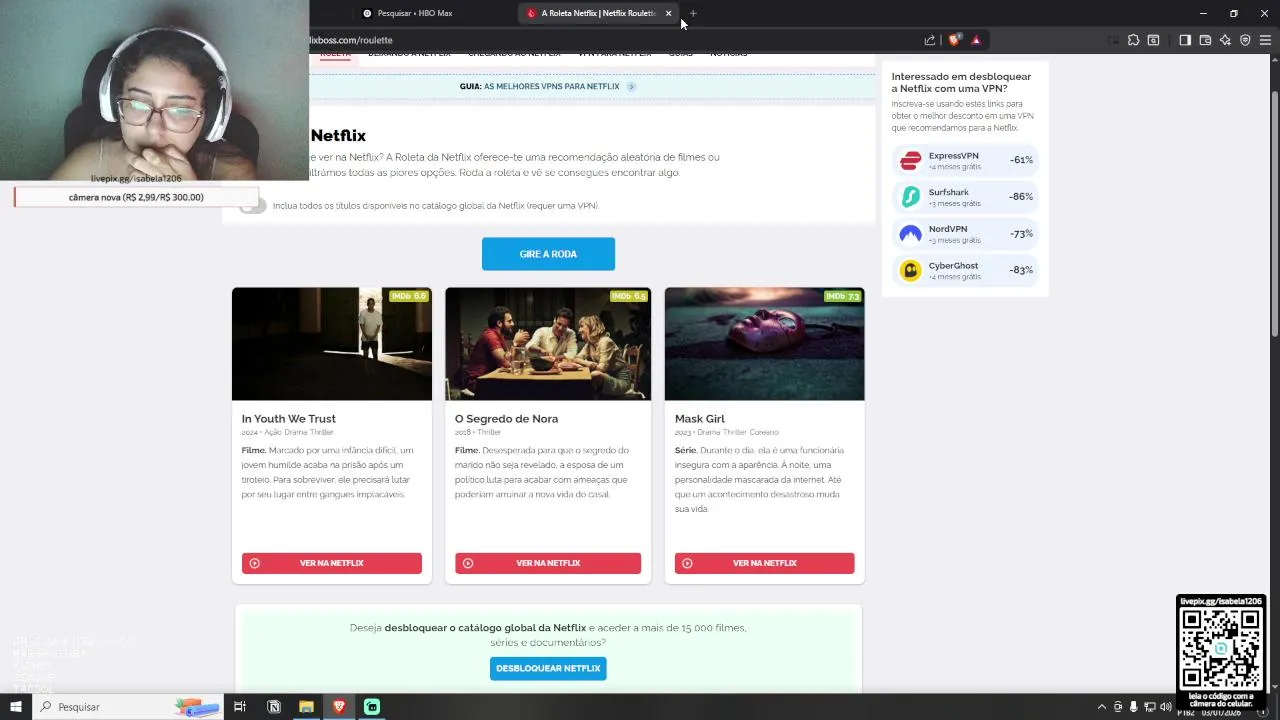Viewport: 1280px width, 720px height.
Task: Click the Brave Rewards triangle icon
Action: (976, 40)
